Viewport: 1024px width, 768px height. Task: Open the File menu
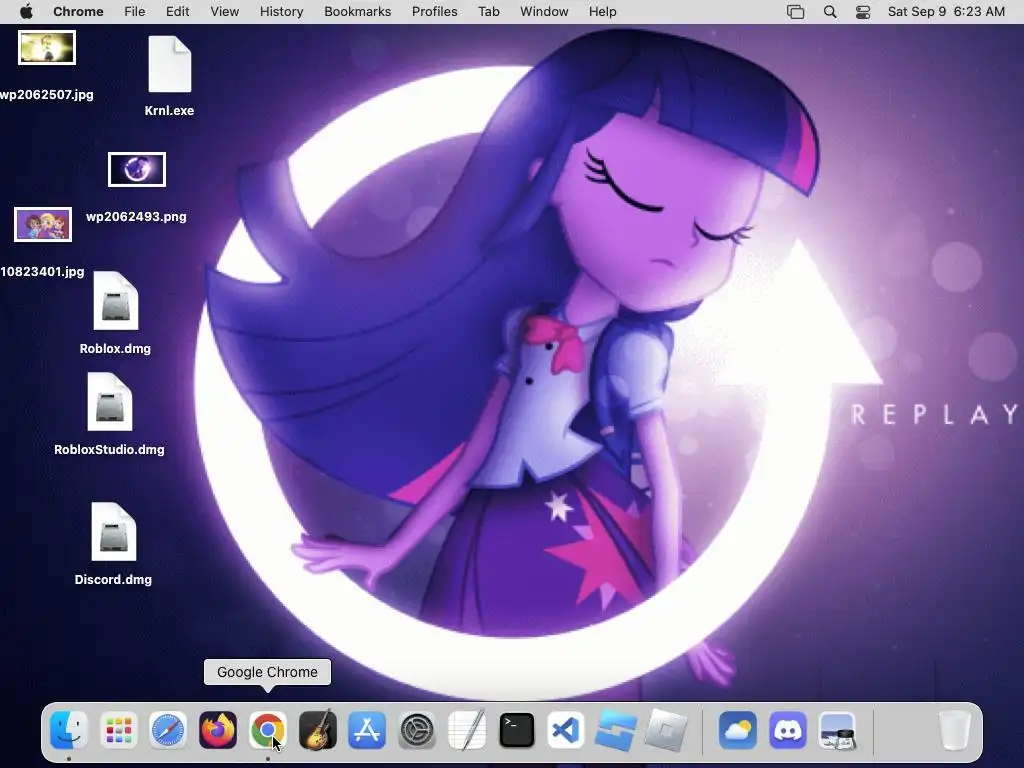135,12
